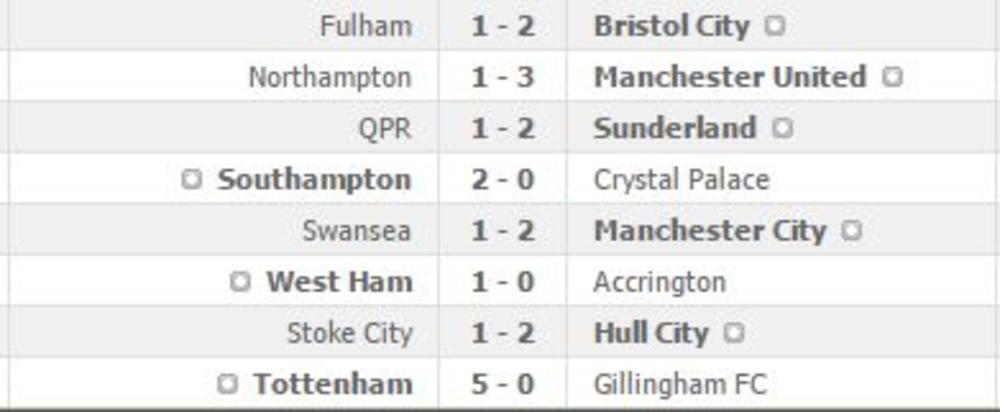Open the Fulham team link
Viewport: 1000px width, 412px height.
coord(366,26)
